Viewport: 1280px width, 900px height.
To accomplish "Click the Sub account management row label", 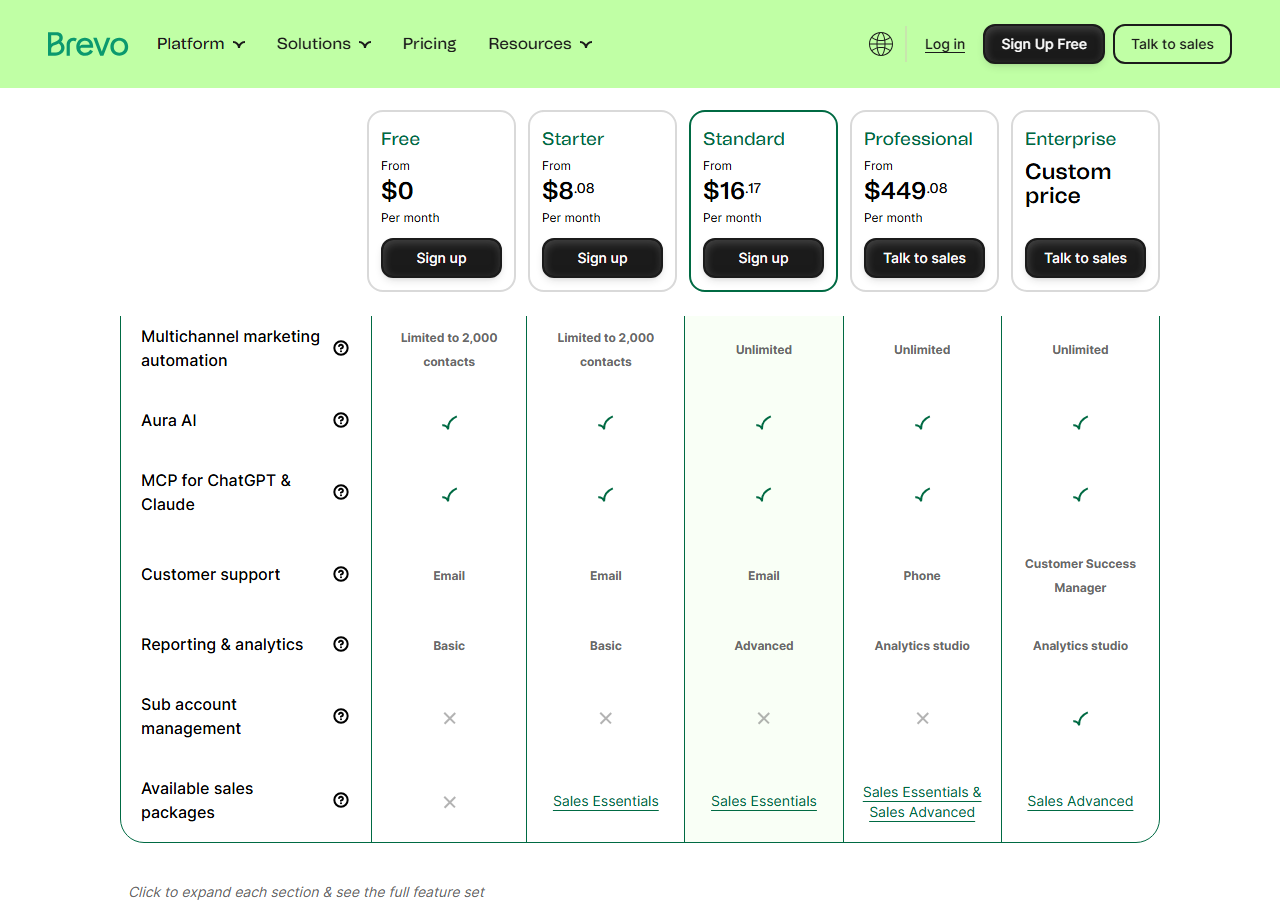I will point(191,716).
